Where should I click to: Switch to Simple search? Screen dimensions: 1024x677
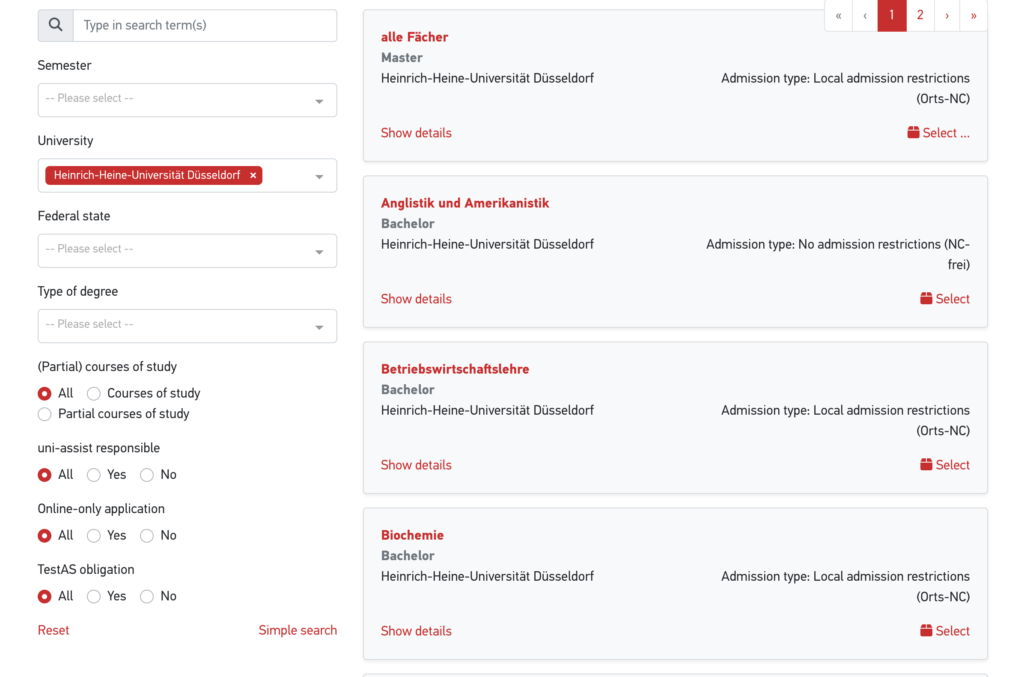[x=297, y=630]
